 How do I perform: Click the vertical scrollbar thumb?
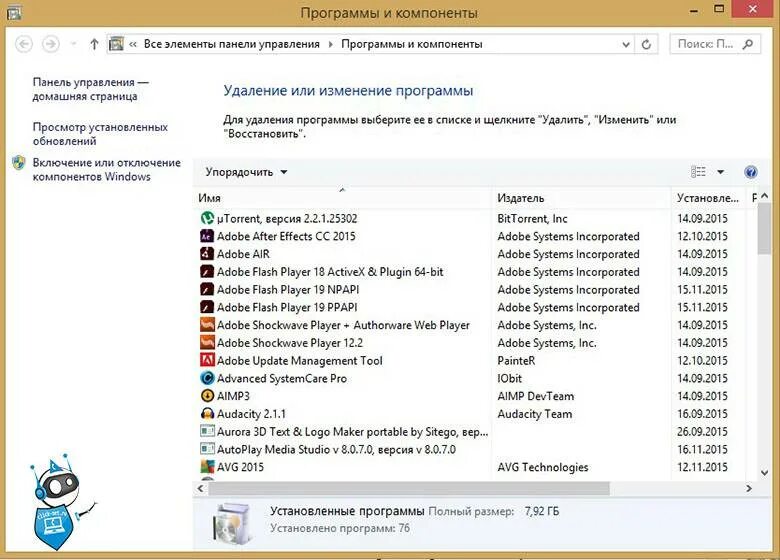coord(765,229)
